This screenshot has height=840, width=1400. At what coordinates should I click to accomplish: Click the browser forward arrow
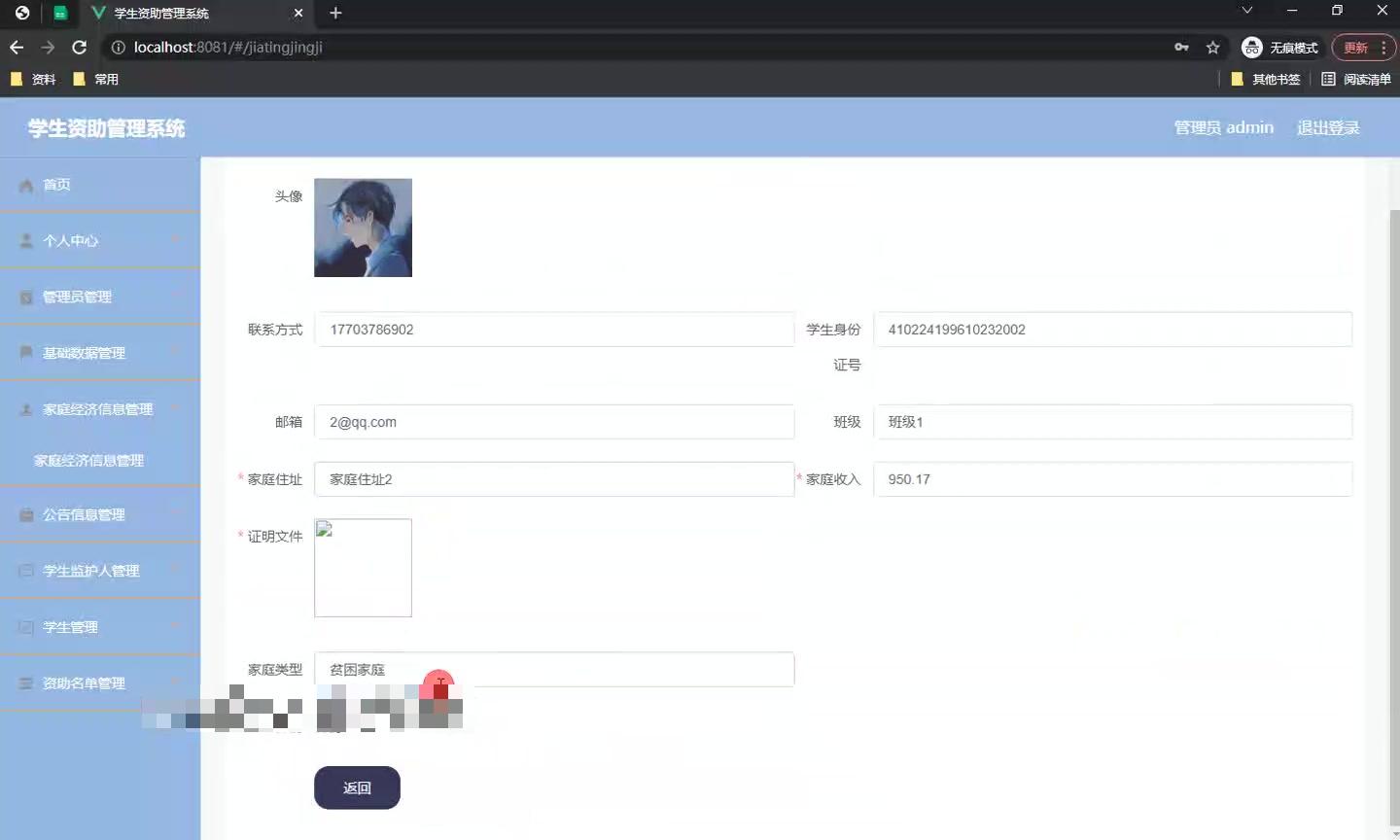pos(48,47)
